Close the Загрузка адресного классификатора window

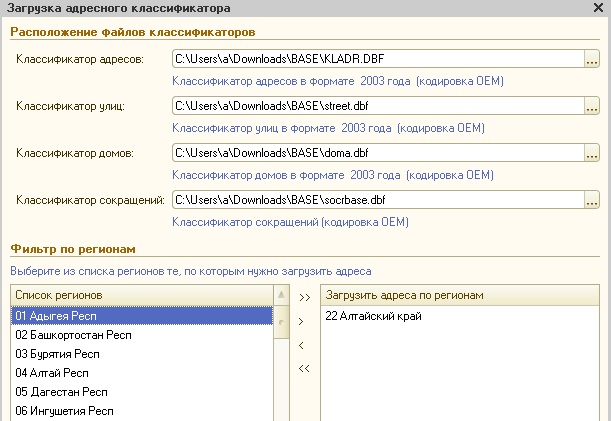[598, 7]
